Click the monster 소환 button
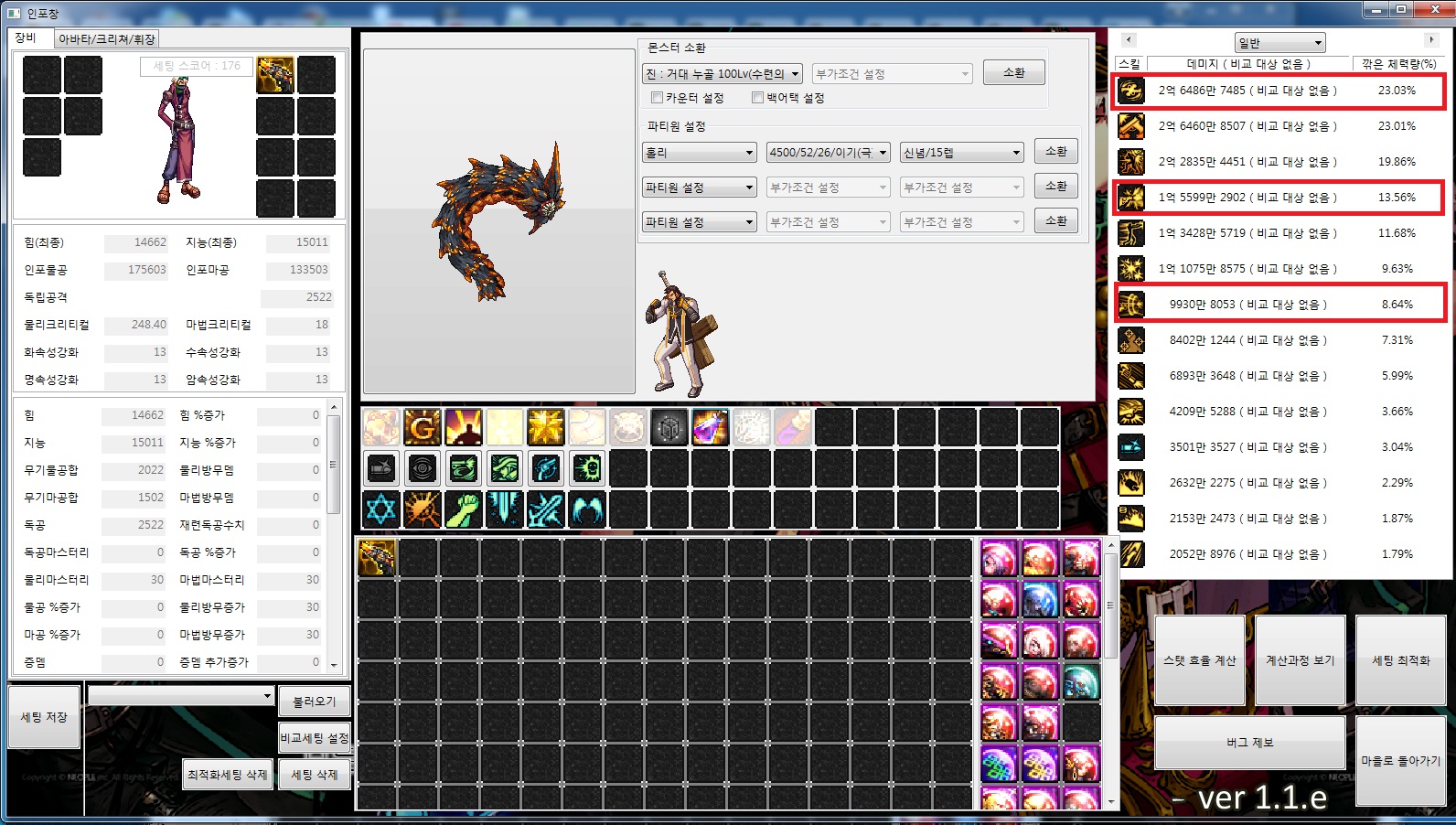The width and height of the screenshot is (1456, 825). tap(1014, 73)
